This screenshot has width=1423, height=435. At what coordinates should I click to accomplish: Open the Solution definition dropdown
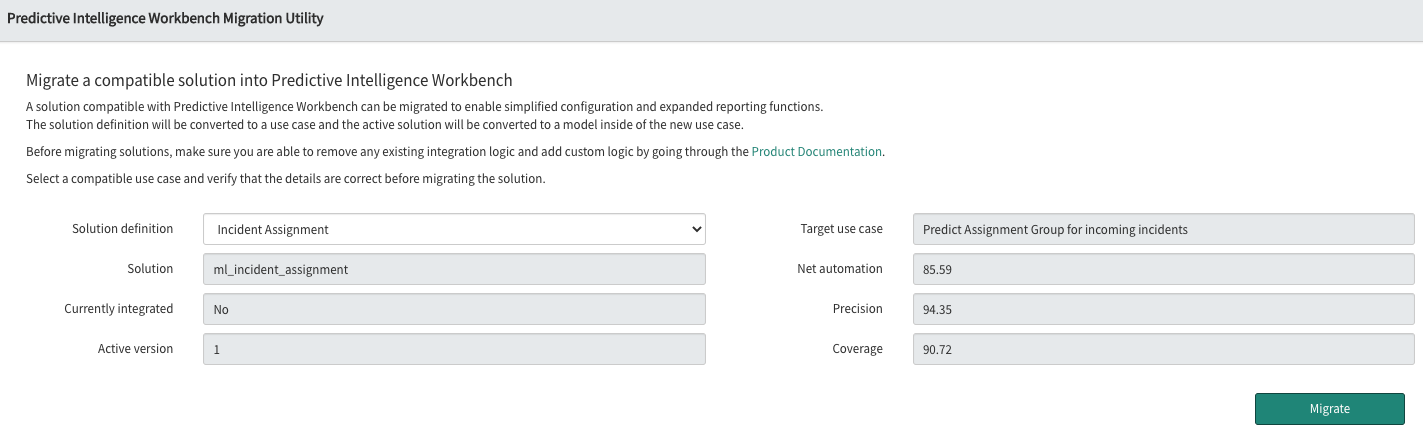454,229
